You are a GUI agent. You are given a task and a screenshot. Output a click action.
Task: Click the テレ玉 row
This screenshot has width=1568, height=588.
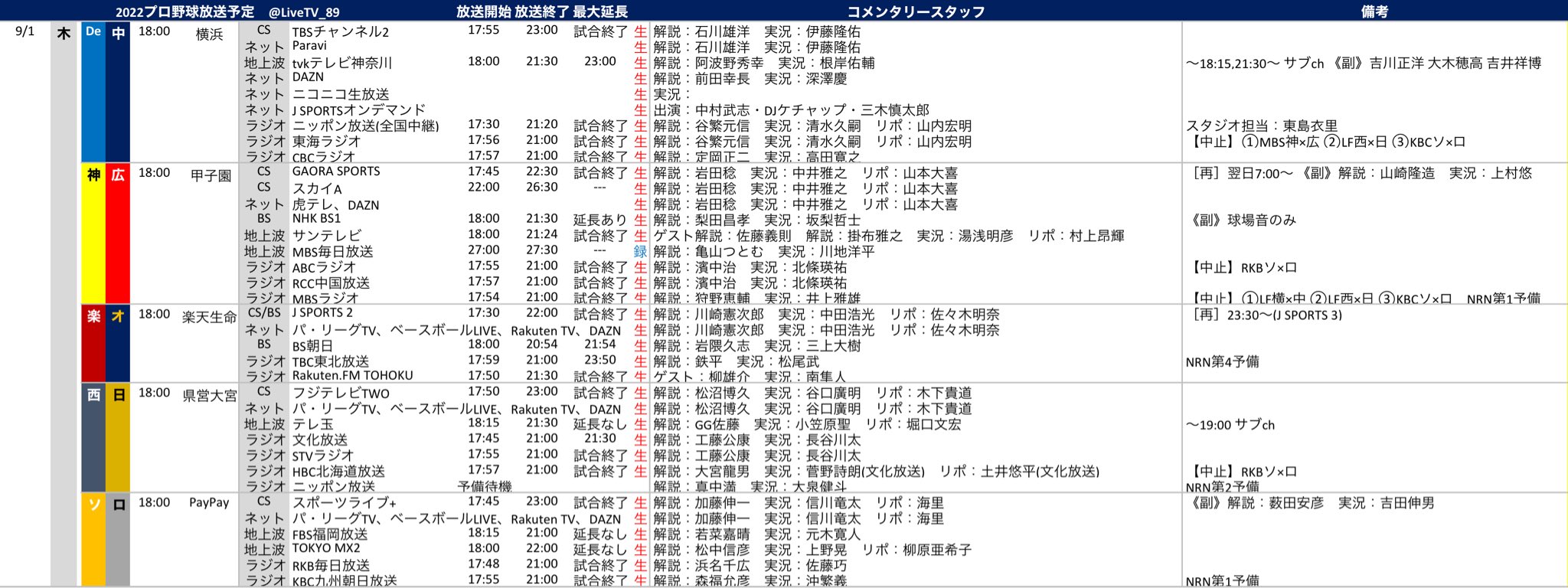pyautogui.click(x=313, y=424)
